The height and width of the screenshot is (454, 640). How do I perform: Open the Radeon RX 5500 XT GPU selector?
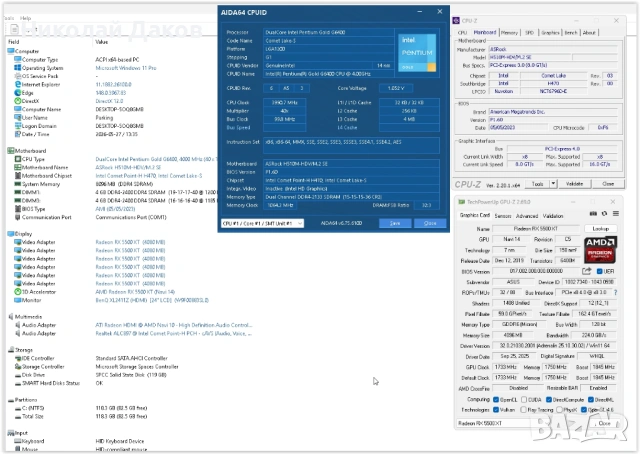pyautogui.click(x=502, y=423)
